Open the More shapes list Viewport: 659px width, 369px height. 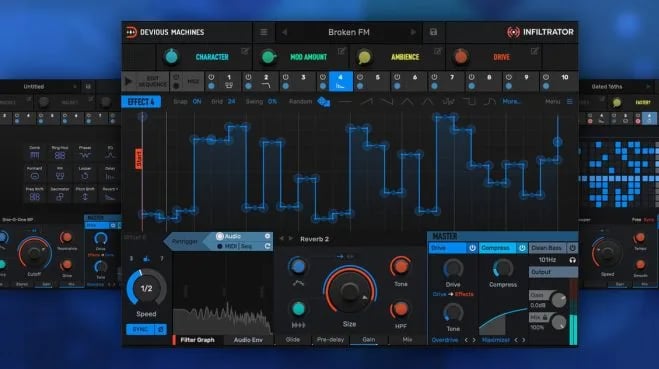511,102
